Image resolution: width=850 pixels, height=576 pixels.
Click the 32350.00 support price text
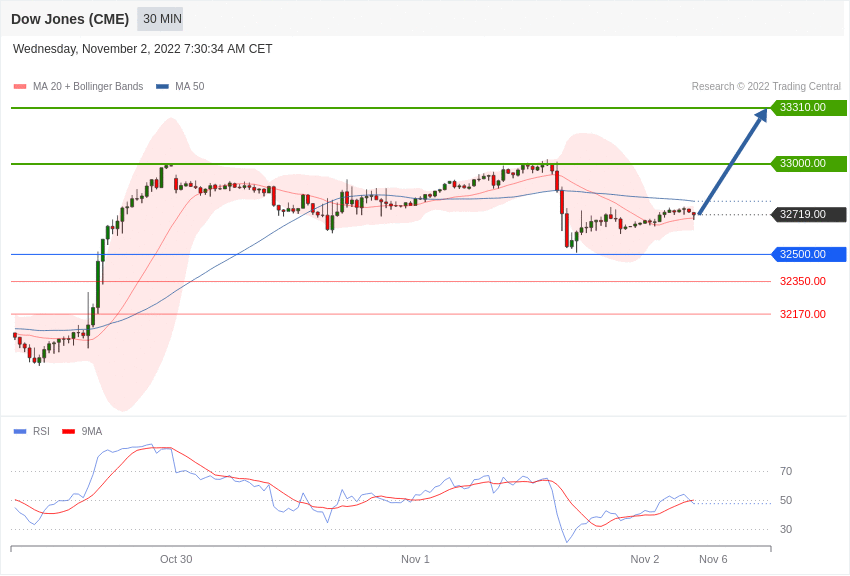click(x=803, y=281)
